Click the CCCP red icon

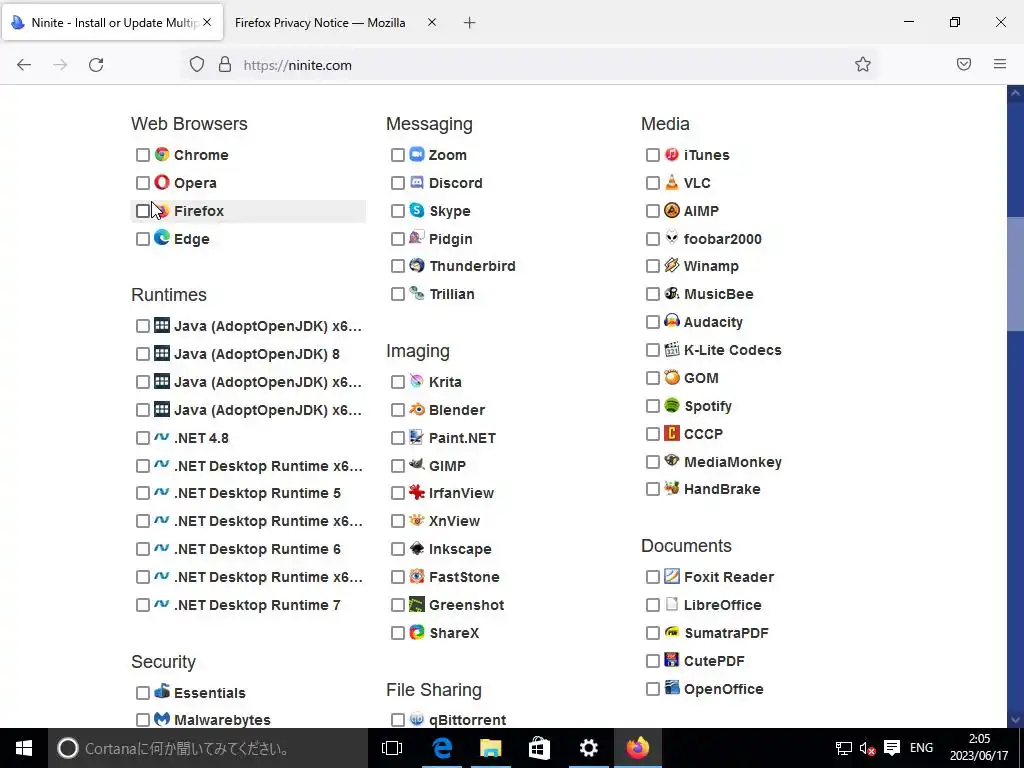point(672,433)
